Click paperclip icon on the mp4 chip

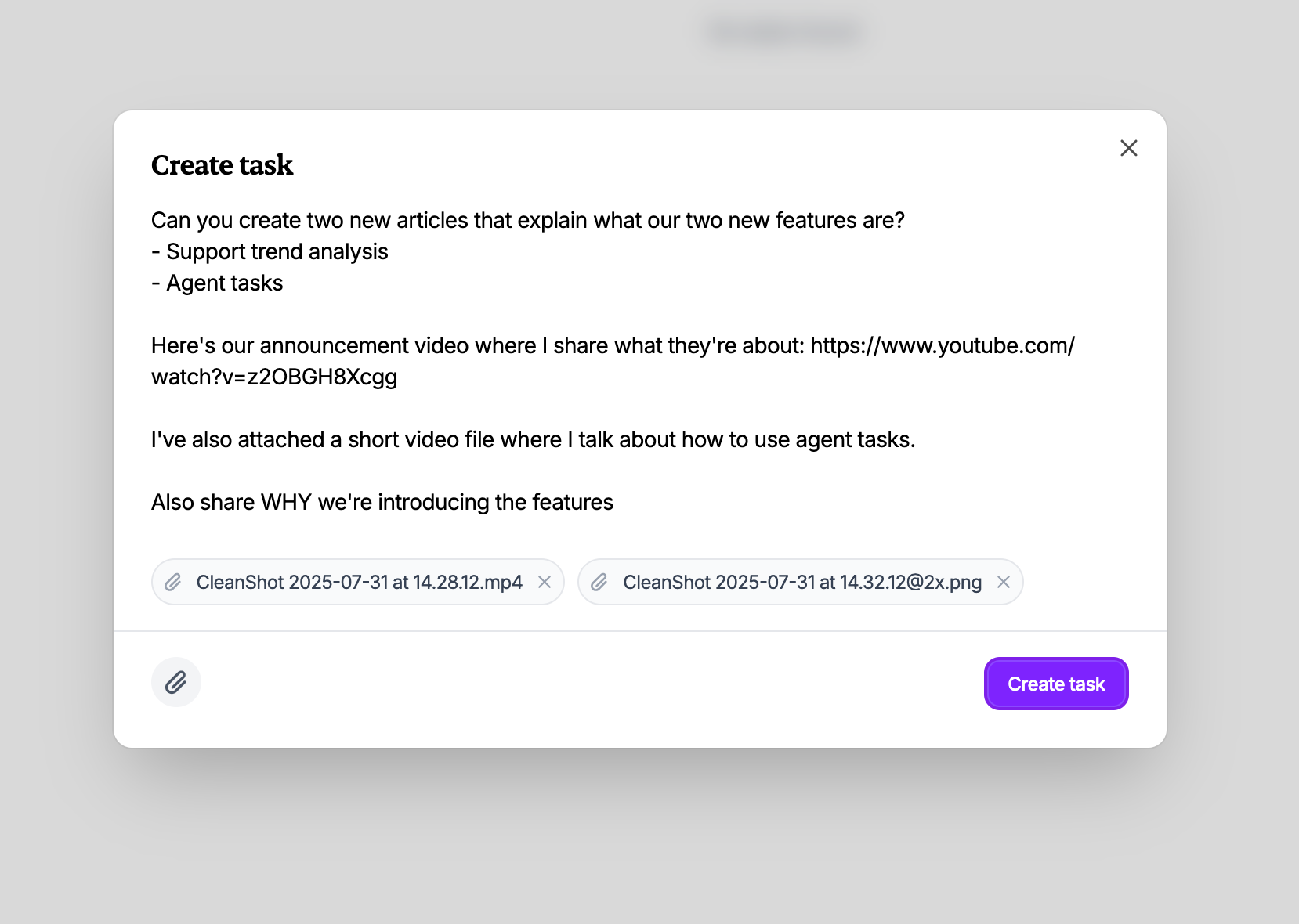173,582
